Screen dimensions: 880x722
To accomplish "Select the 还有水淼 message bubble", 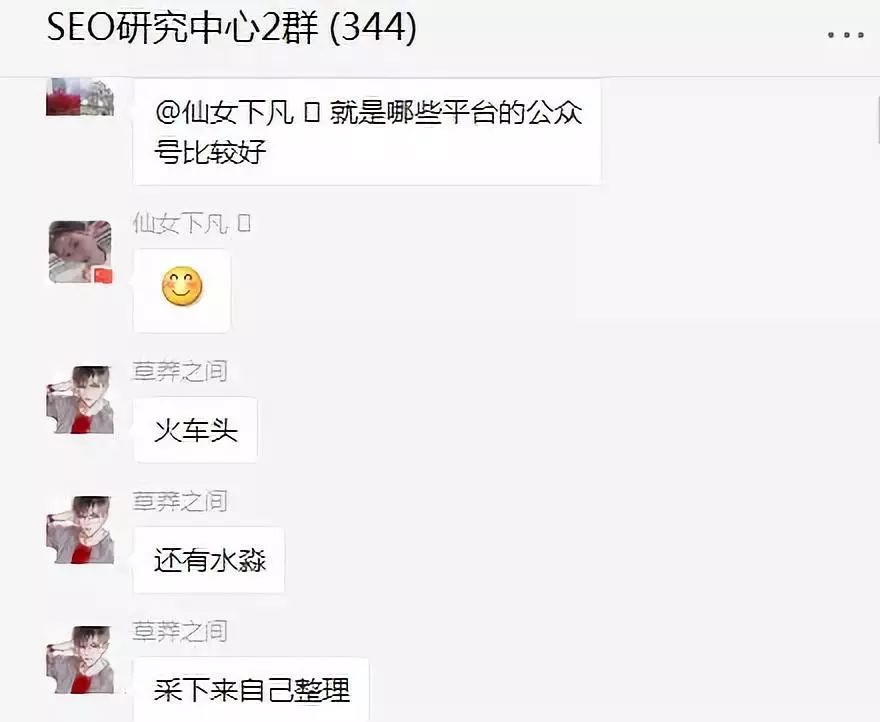I will click(209, 560).
